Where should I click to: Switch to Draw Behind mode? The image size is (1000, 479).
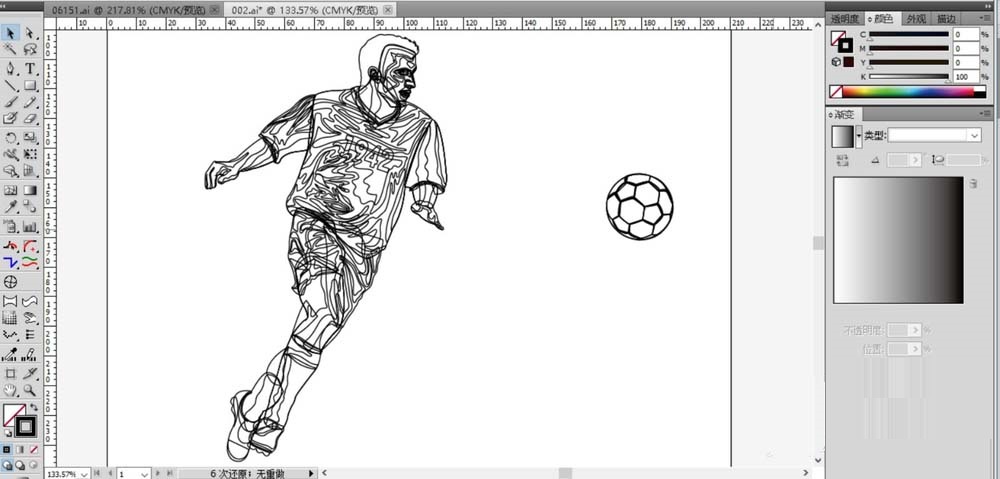coord(21,465)
